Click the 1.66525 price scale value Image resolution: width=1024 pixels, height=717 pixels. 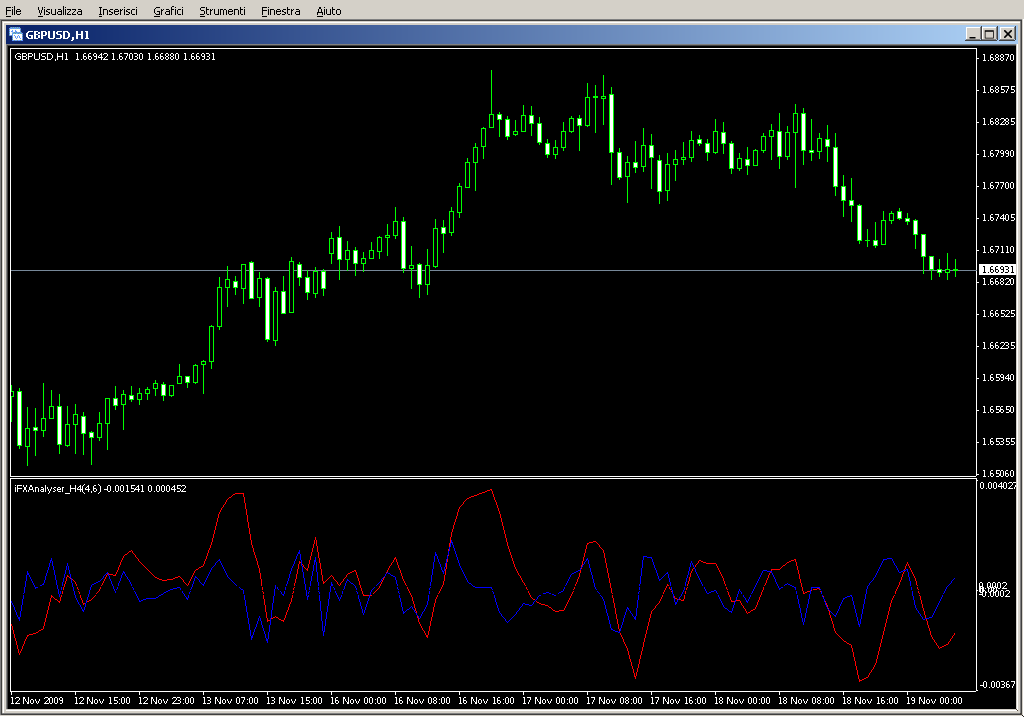tap(999, 313)
